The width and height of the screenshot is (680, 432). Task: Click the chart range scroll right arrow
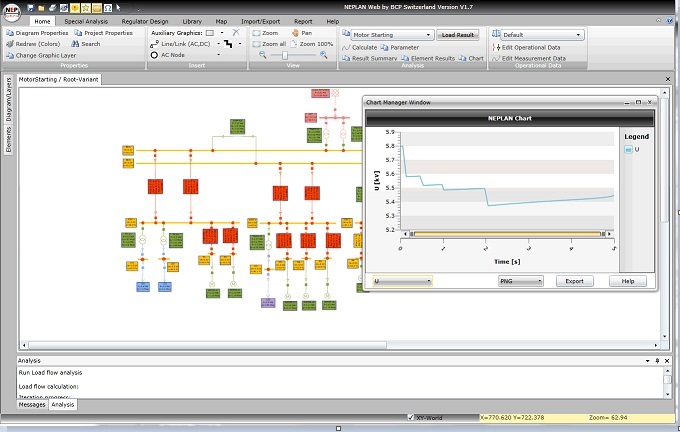point(609,234)
